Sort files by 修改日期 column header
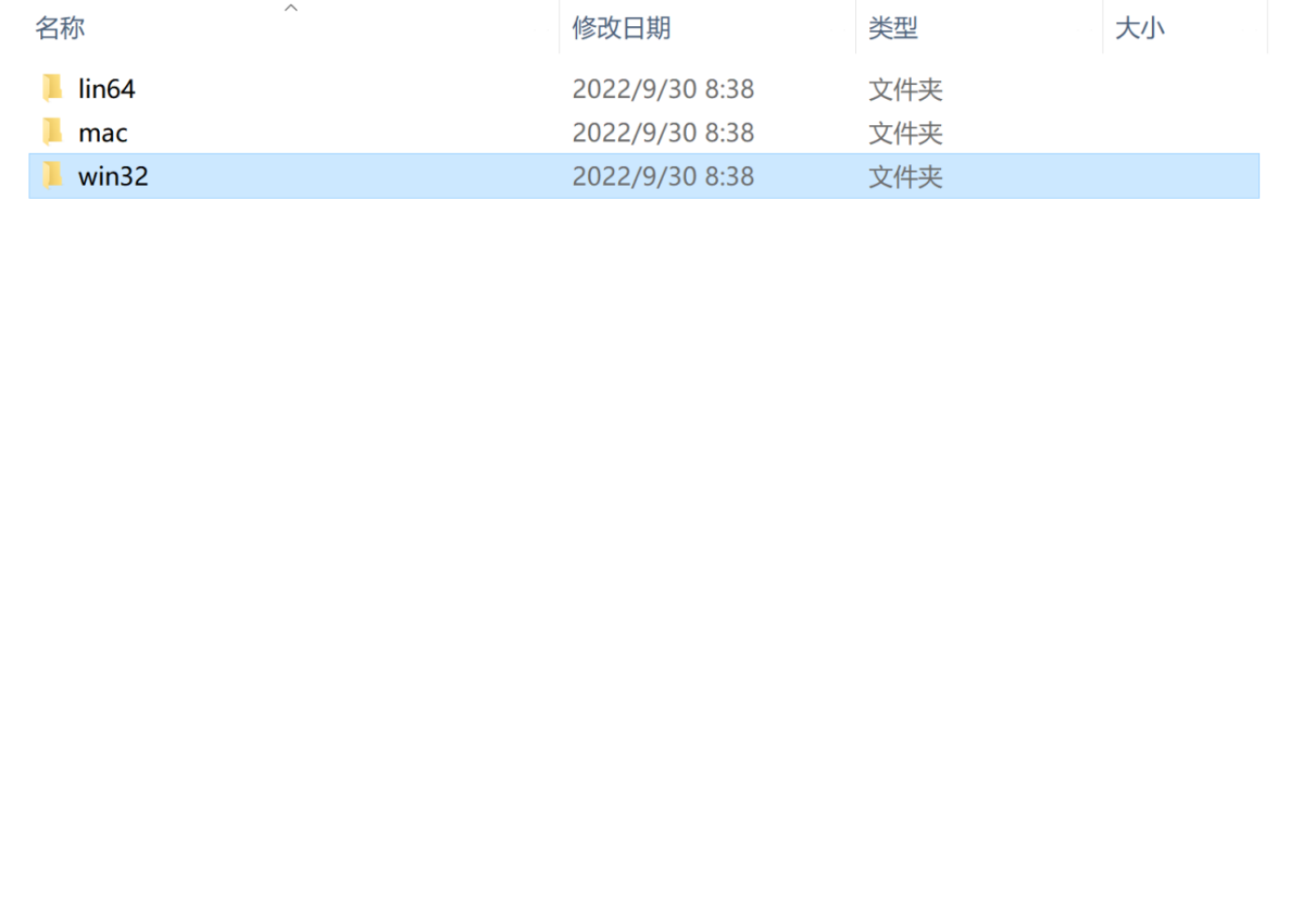 pyautogui.click(x=622, y=28)
